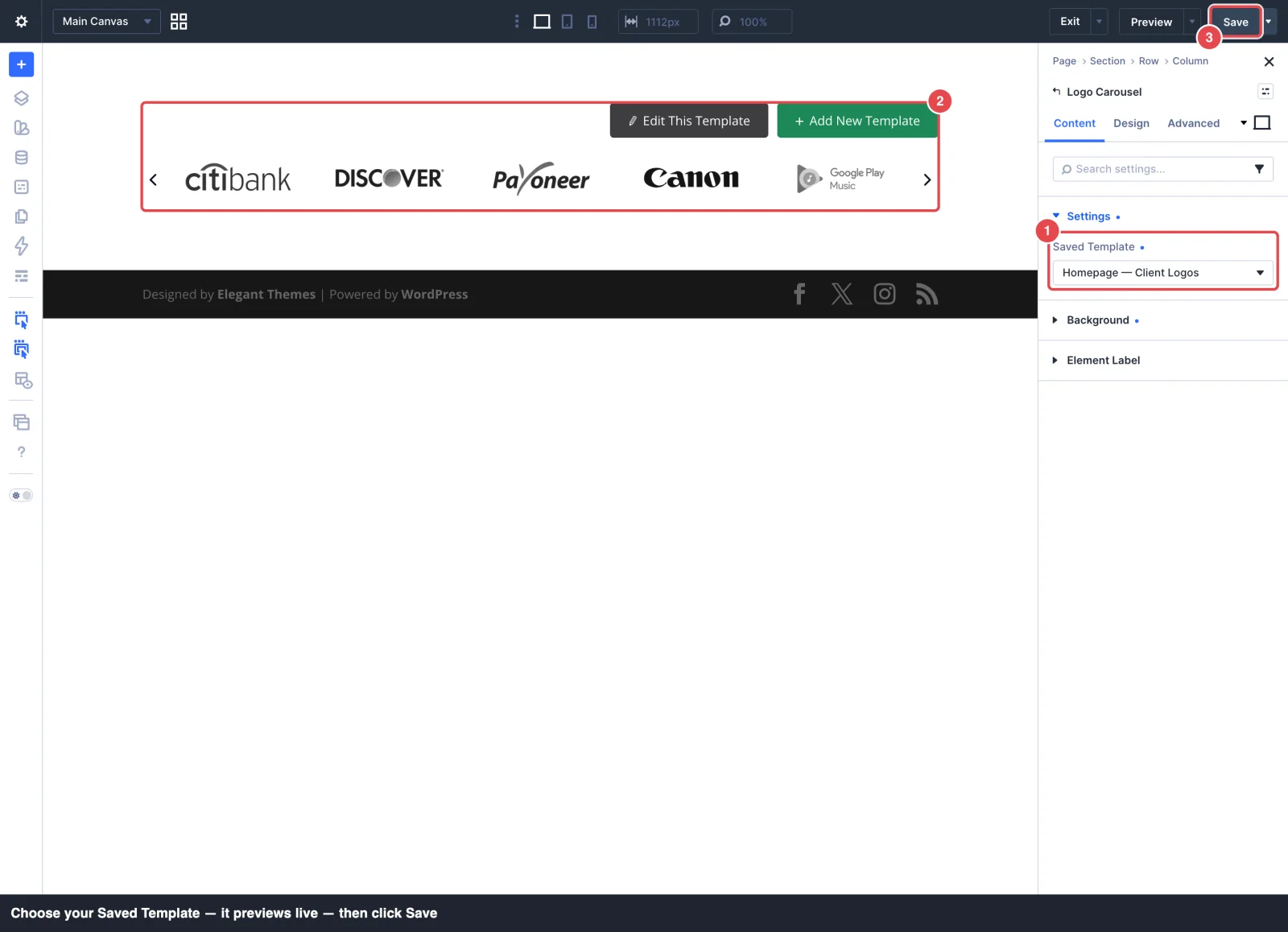Click the Exit button

pyautogui.click(x=1071, y=22)
